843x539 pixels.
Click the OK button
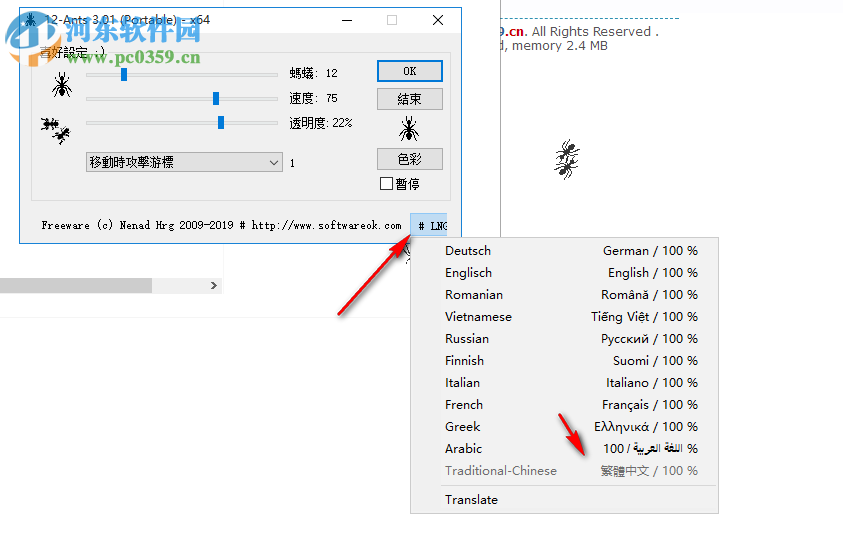coord(410,71)
